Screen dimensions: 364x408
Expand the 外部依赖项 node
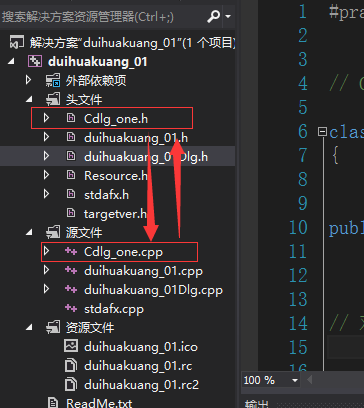coord(28,80)
